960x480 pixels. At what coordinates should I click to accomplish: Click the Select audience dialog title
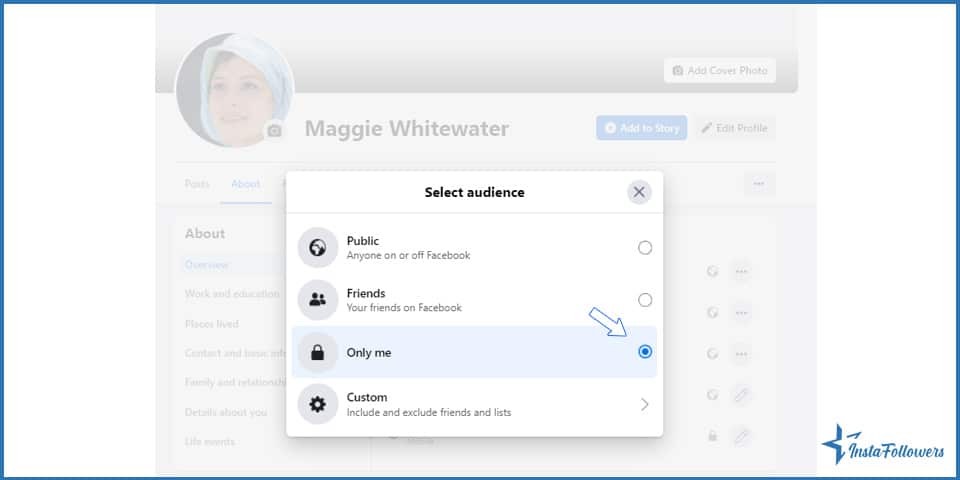pos(474,192)
